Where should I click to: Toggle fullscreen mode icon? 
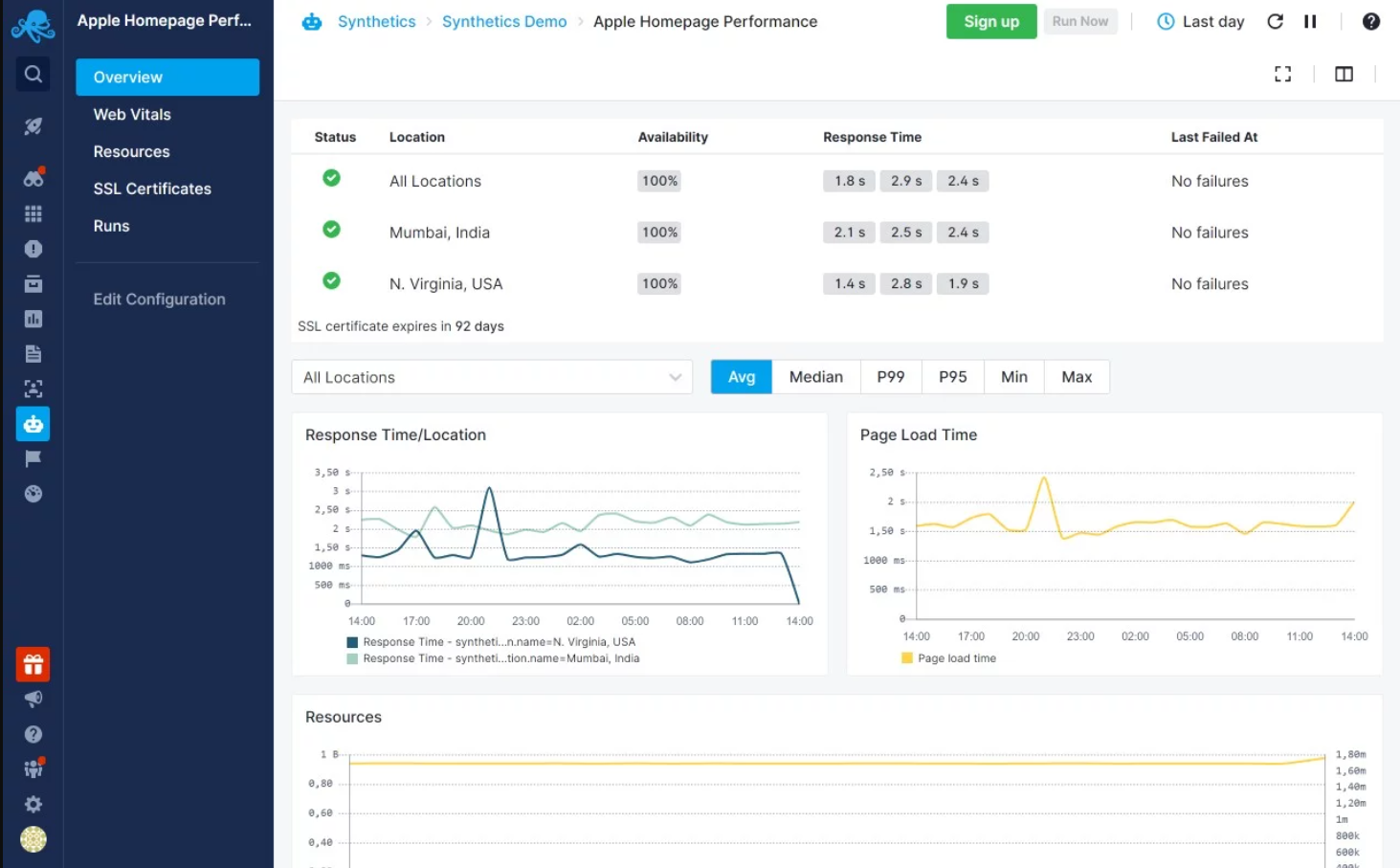(1282, 74)
